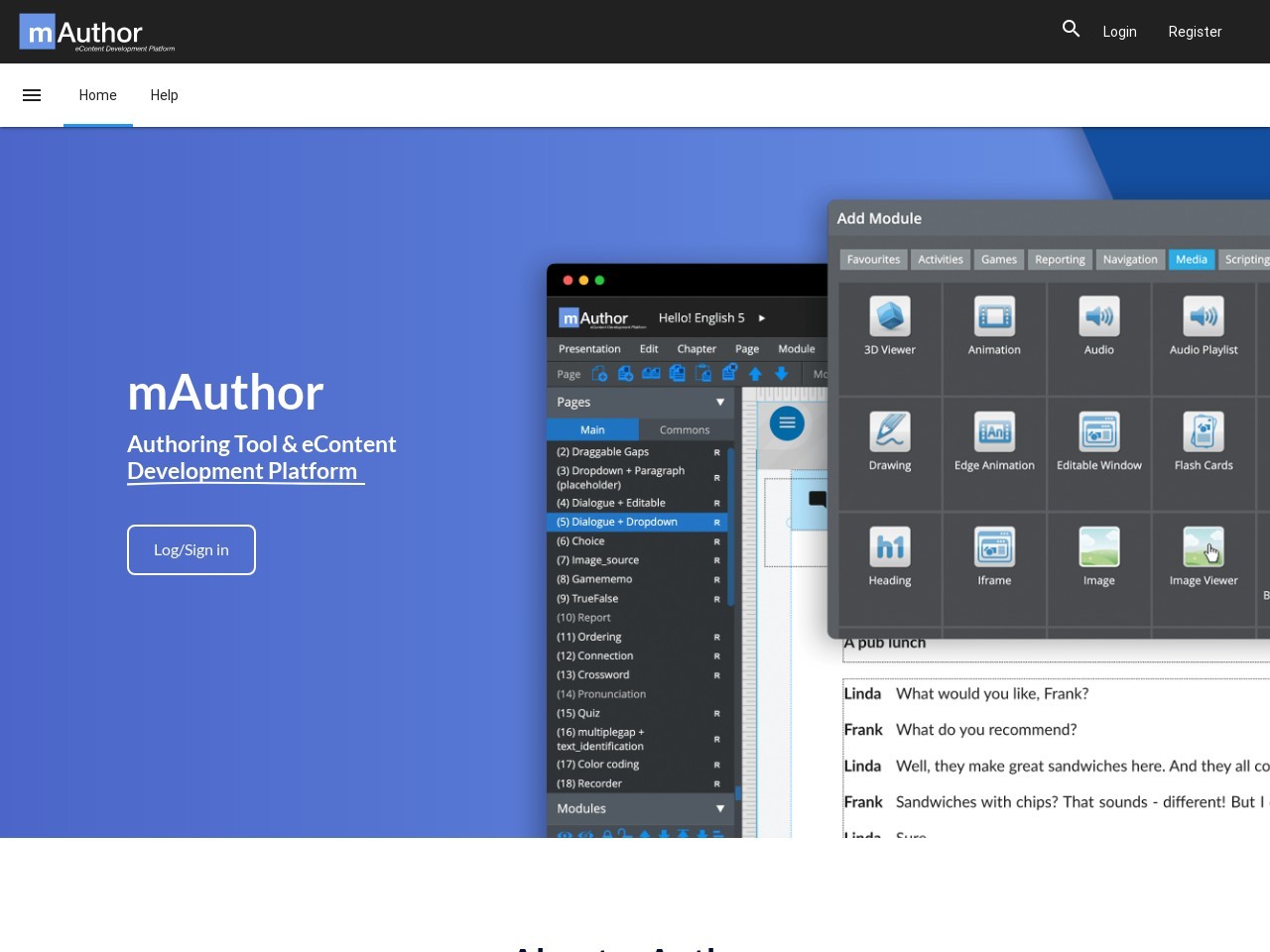Screen dimensions: 1270x952
Task: Click the chapter book toolbar icon
Action: pos(651,374)
